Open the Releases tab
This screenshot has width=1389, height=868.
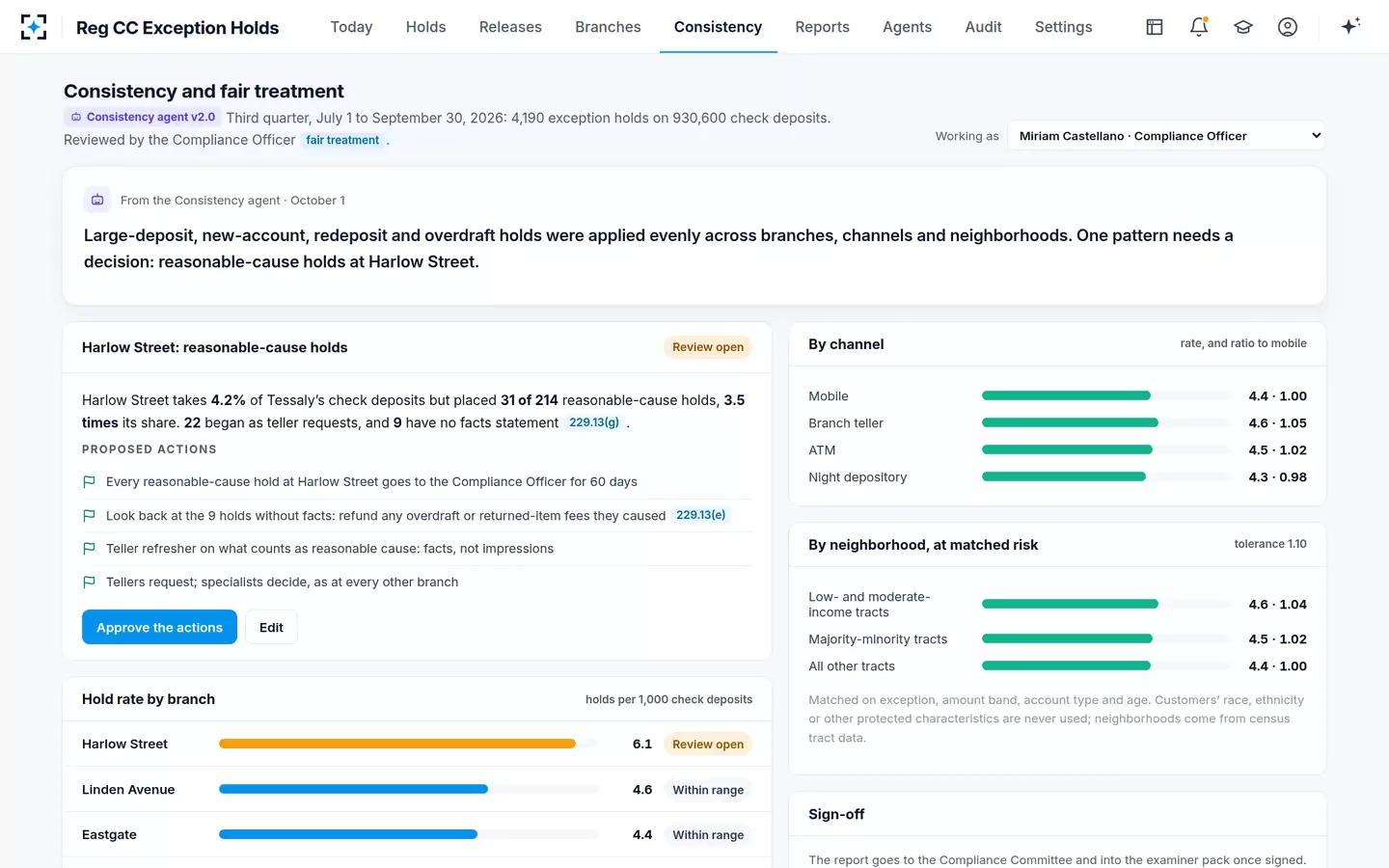pos(510,27)
